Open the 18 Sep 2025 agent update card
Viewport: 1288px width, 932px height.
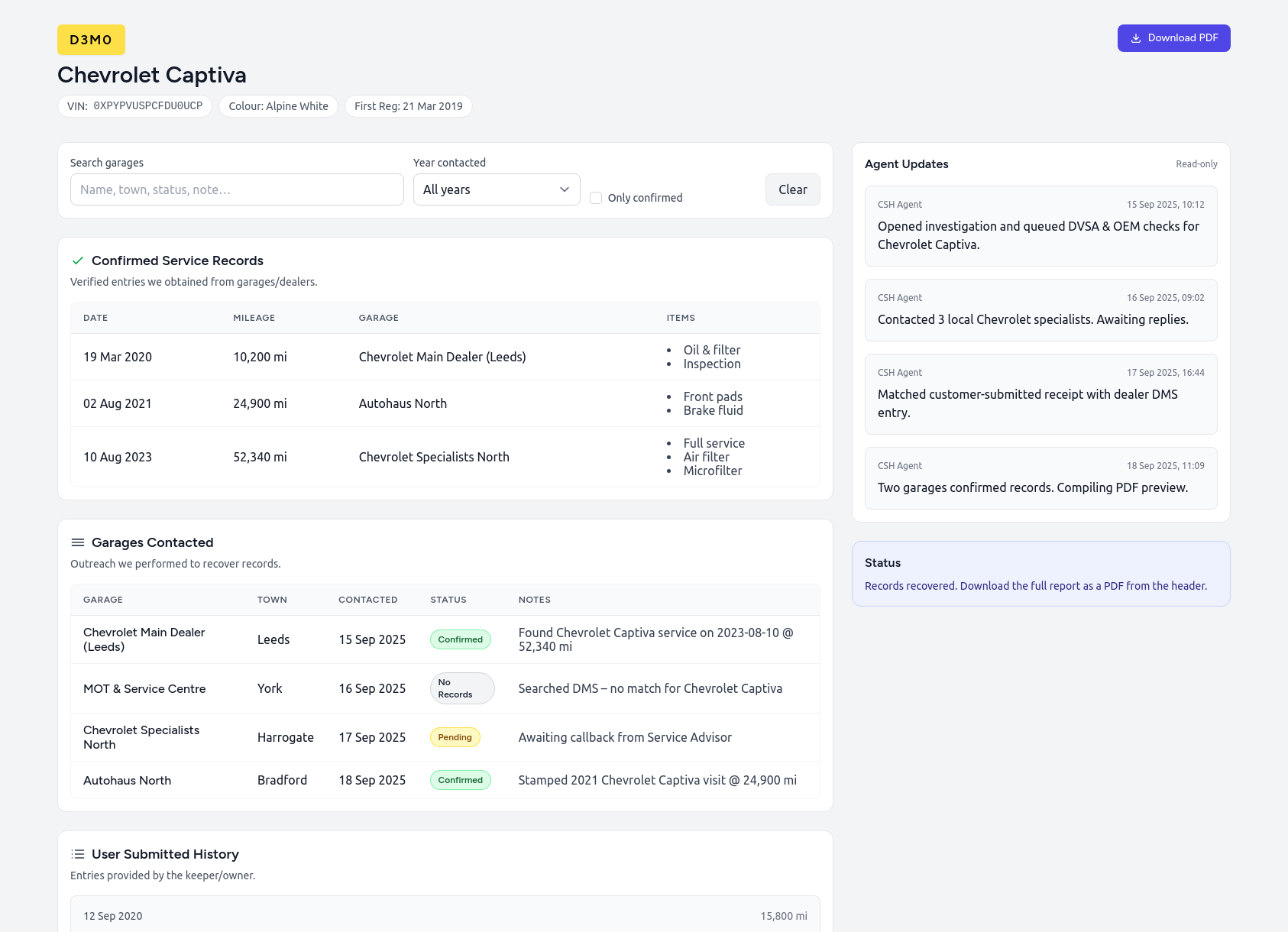point(1040,478)
